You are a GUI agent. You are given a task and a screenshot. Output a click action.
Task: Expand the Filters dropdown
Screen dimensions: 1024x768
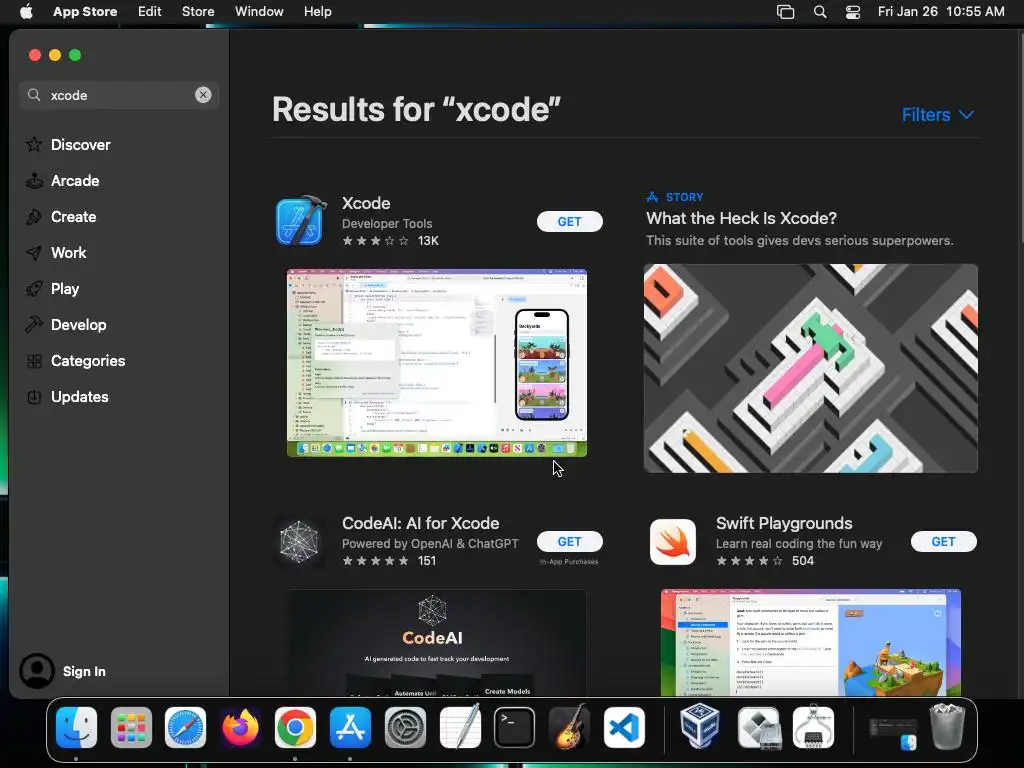938,115
